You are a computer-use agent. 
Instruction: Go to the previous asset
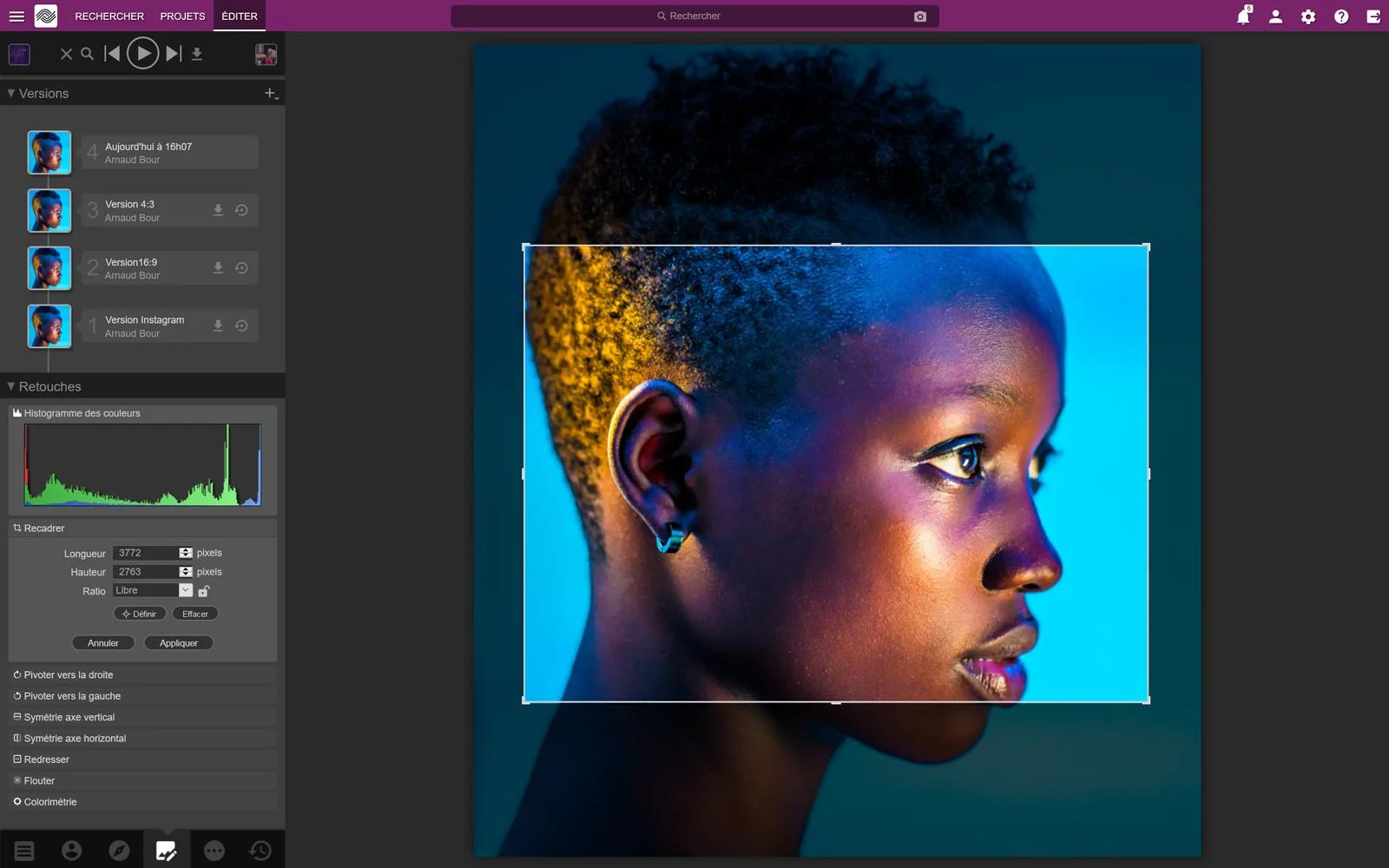(112, 54)
